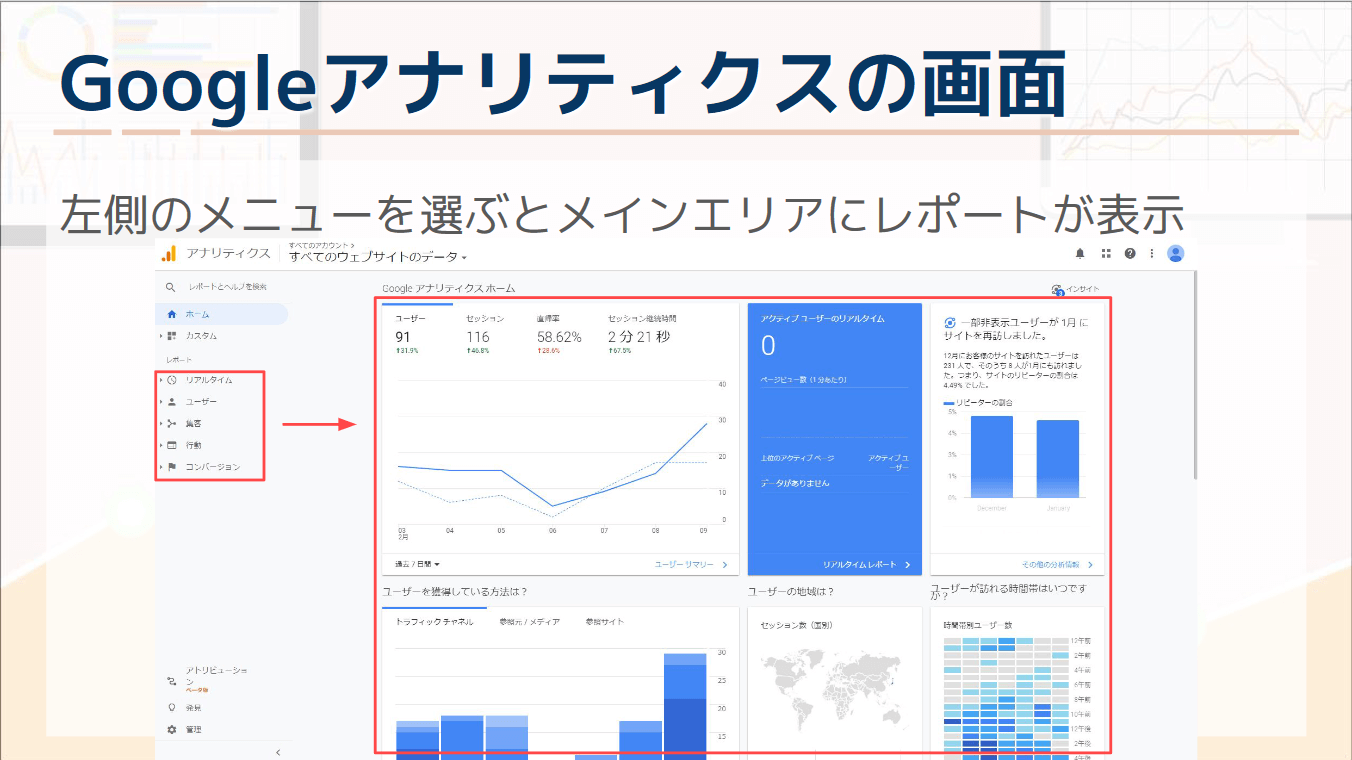
Task: Click the カスタム dashboard icon
Action: pos(172,336)
